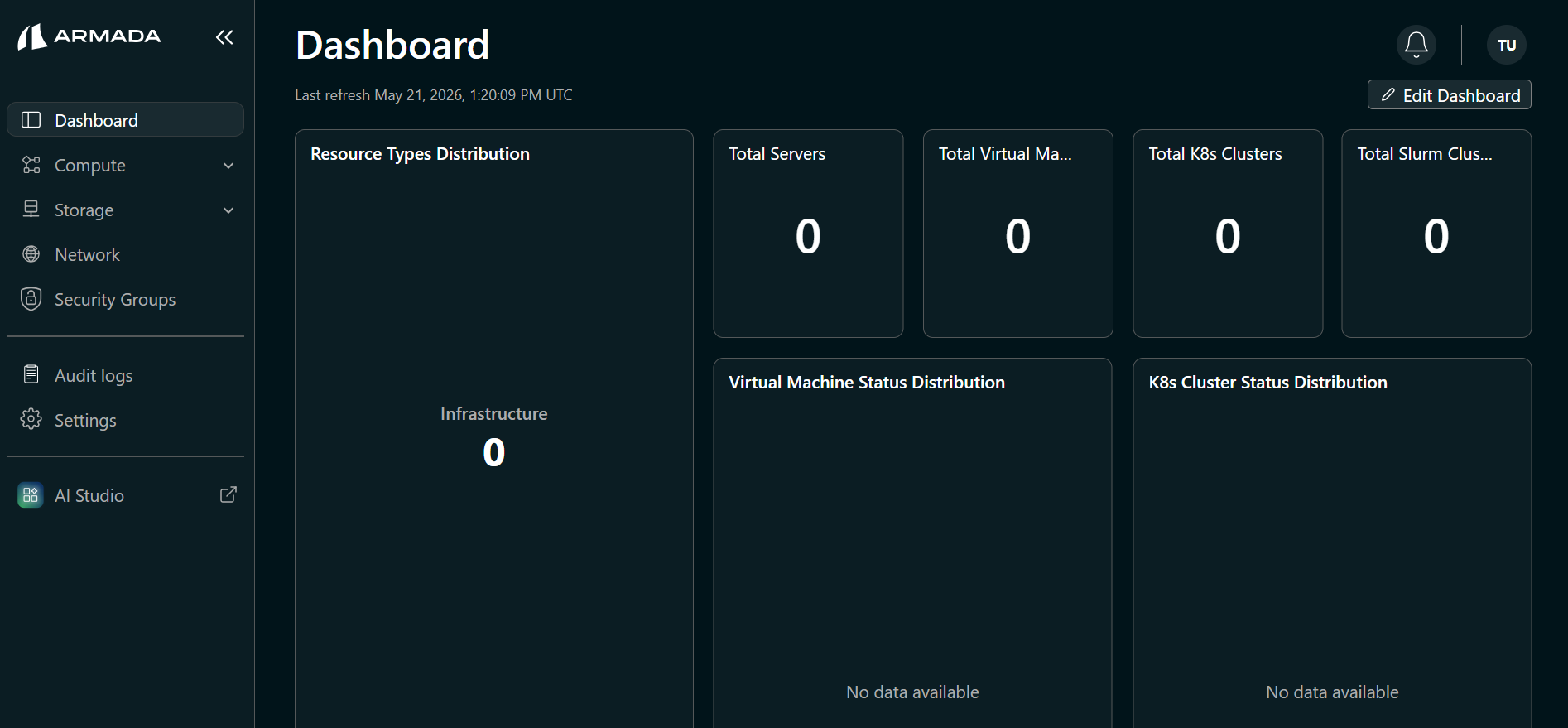Open the Storage menu item
Screen dimensions: 1568x728
(125, 210)
